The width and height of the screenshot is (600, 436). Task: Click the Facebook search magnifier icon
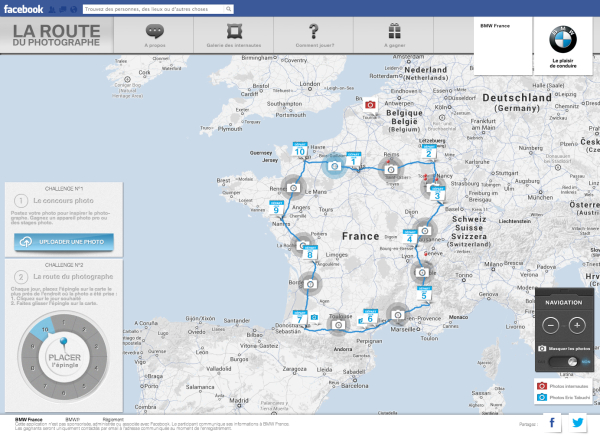(229, 9)
